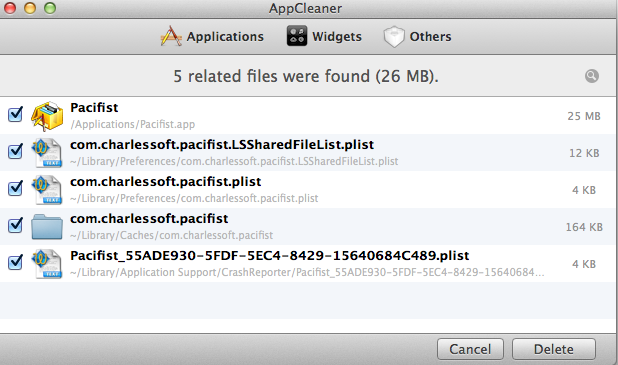This screenshot has width=618, height=365.
Task: Select the CrashReporter plist file icon
Action: tap(47, 264)
